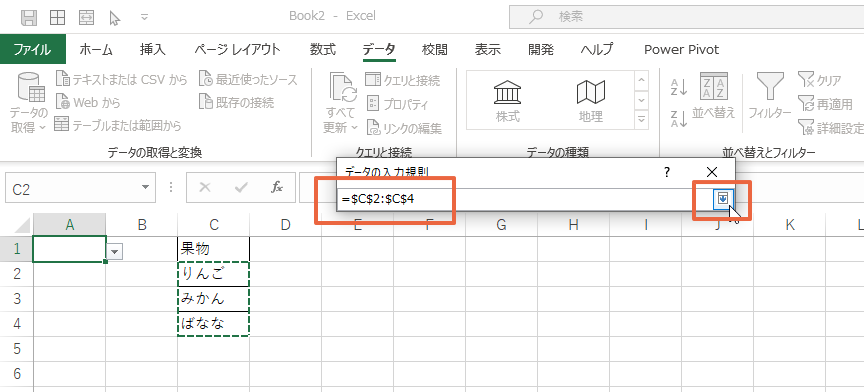864x392 pixels.
Task: Select column K header
Action: 790,224
